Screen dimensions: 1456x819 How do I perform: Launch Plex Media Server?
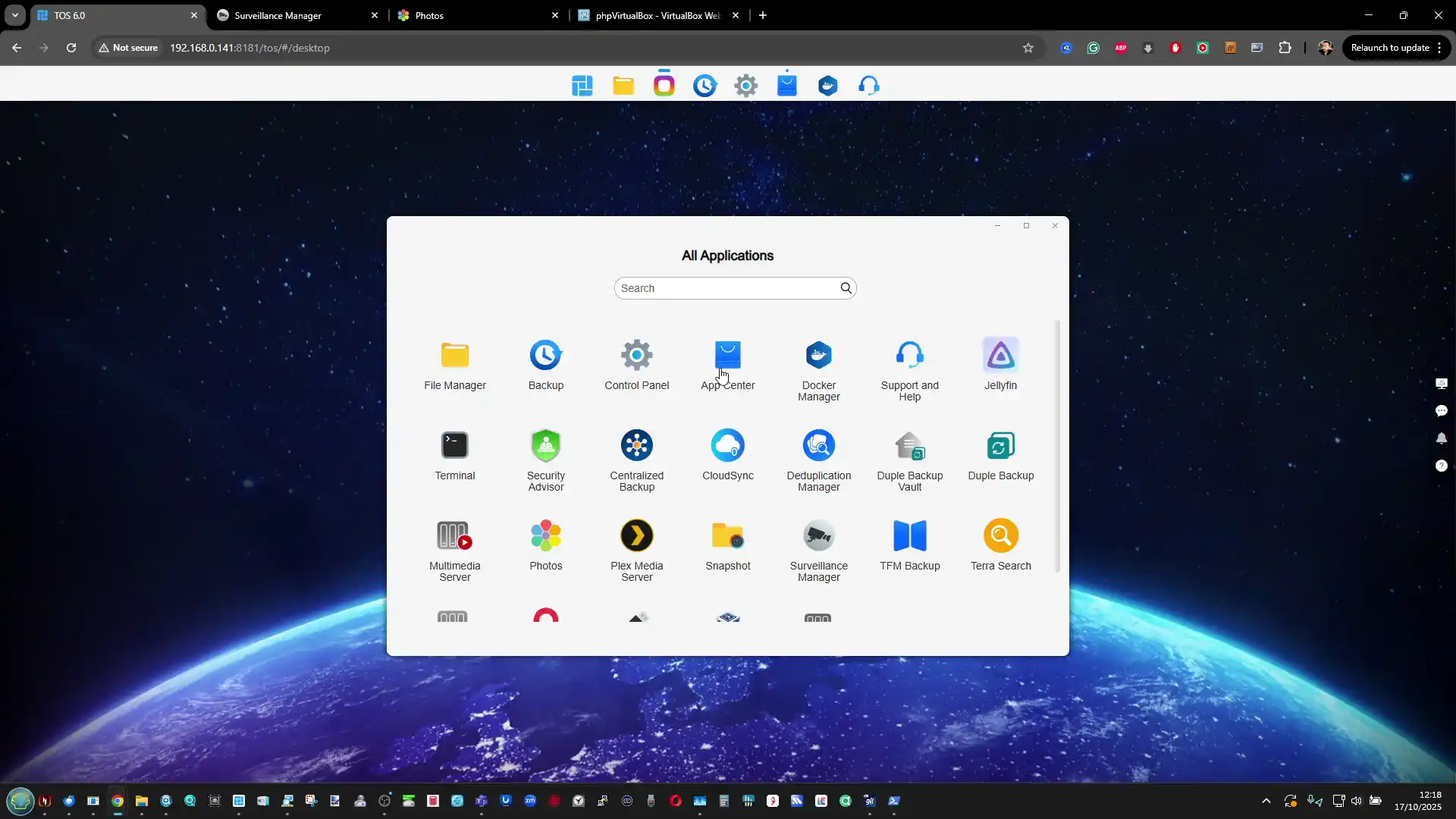point(636,536)
